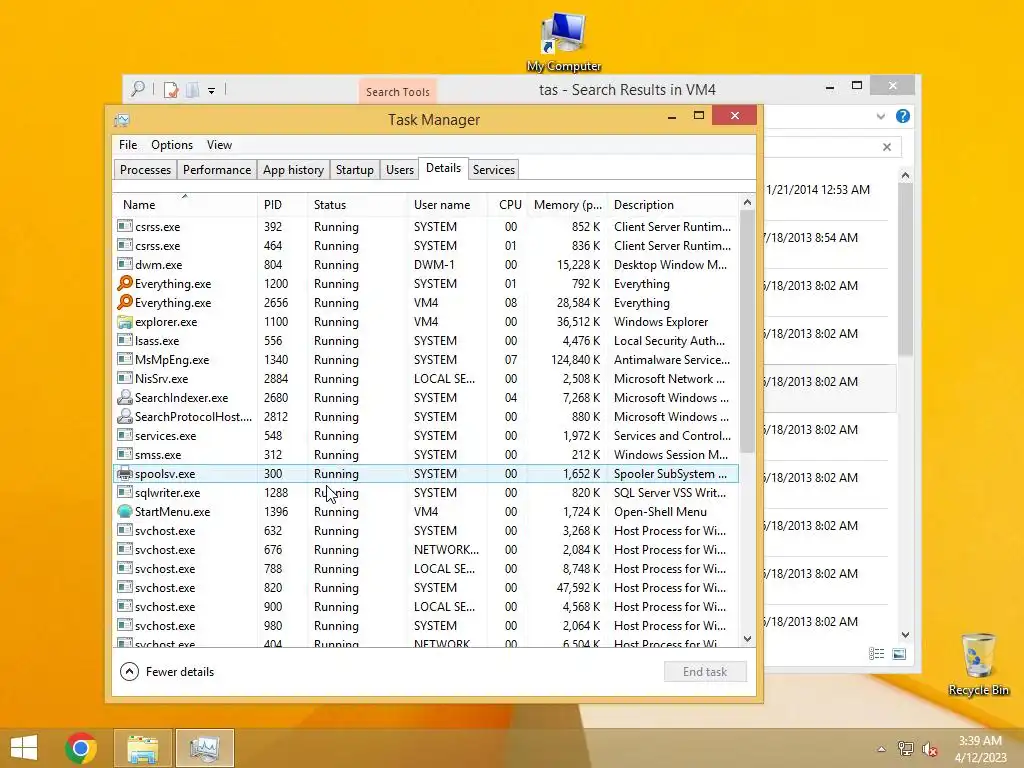Click the process list scroll down arrow

748,639
